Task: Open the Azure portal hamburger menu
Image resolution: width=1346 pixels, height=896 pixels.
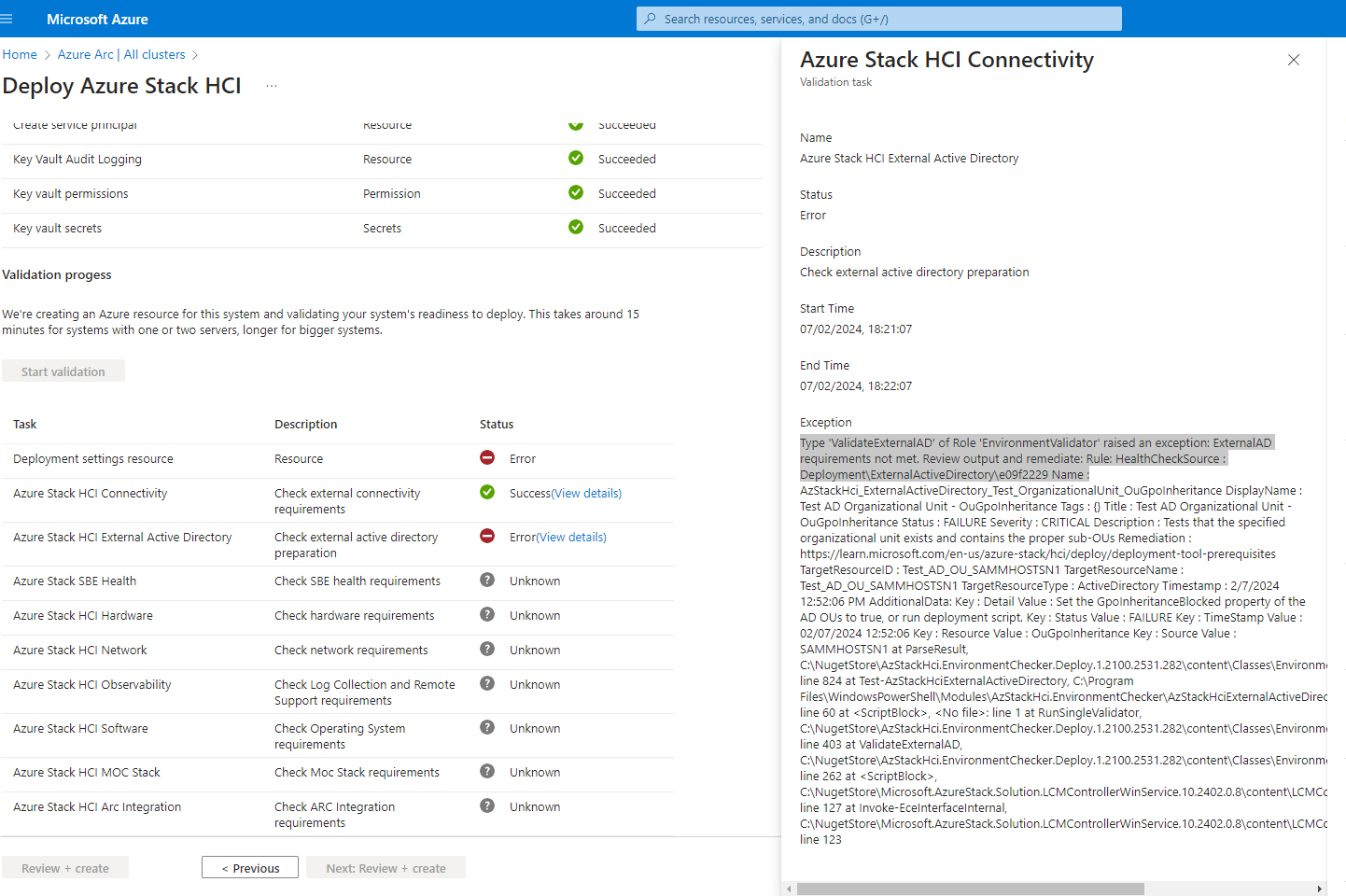Action: point(7,19)
